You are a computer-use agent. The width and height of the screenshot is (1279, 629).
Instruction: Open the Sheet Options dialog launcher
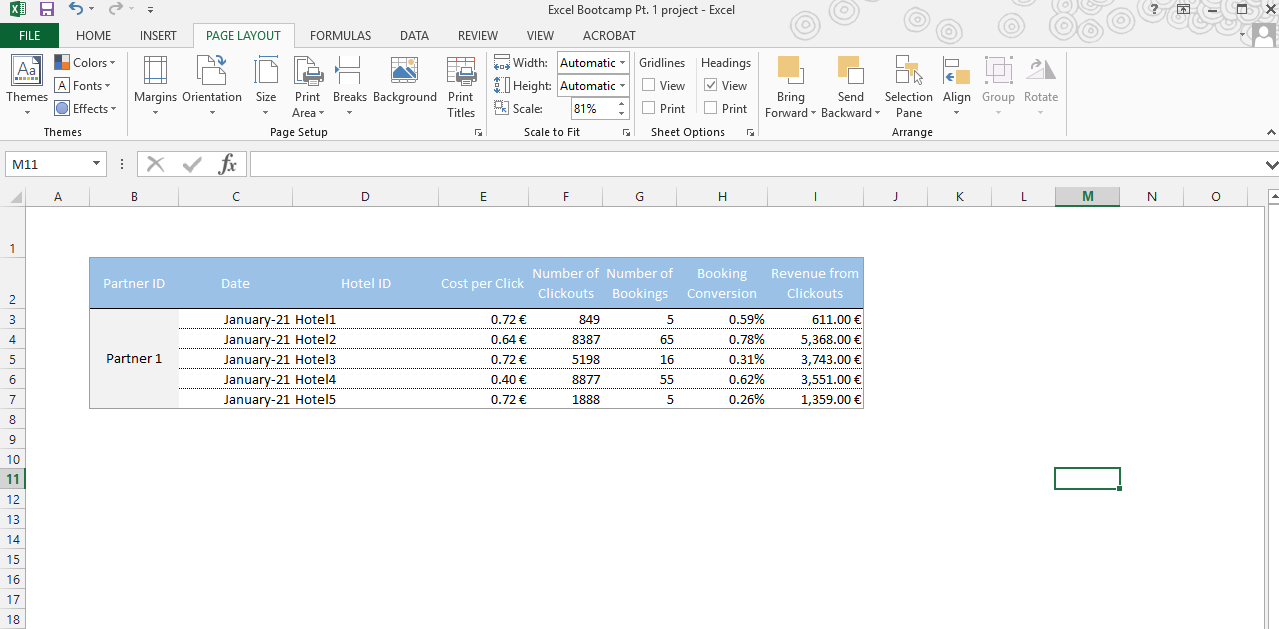point(750,132)
